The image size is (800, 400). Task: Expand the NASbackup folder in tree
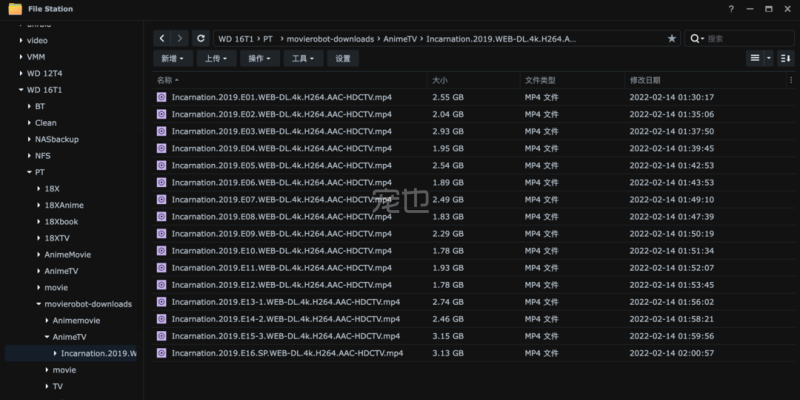27,139
